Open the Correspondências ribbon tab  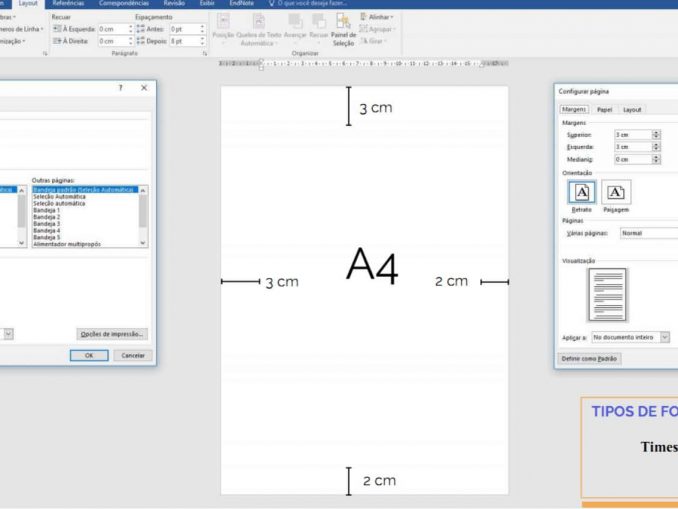pyautogui.click(x=124, y=4)
